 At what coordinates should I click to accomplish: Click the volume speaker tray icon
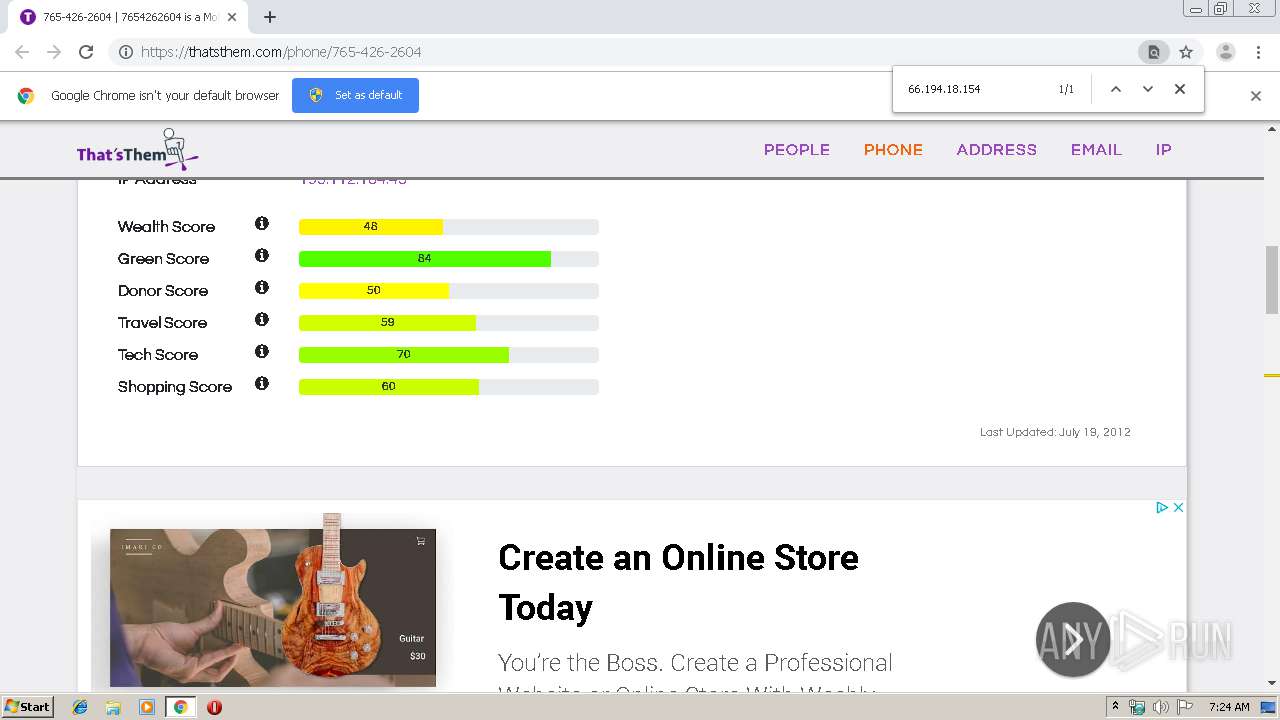[x=1160, y=707]
